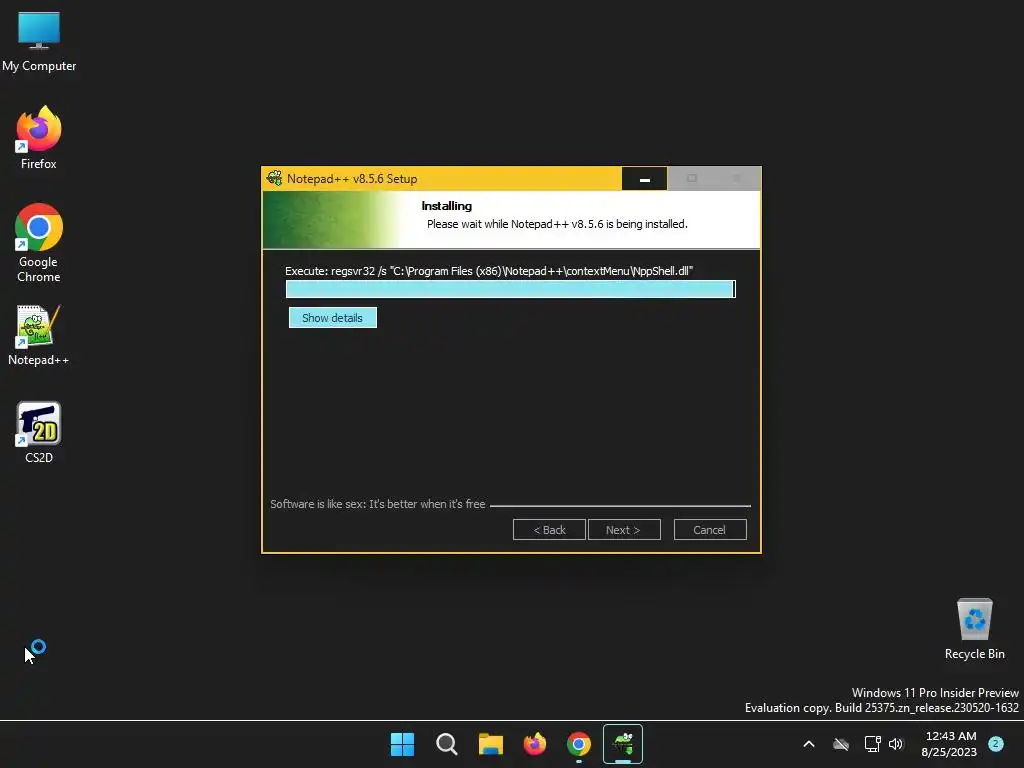1024x768 pixels.
Task: Click the 'Execute: regsvr32' status text
Action: pos(488,271)
